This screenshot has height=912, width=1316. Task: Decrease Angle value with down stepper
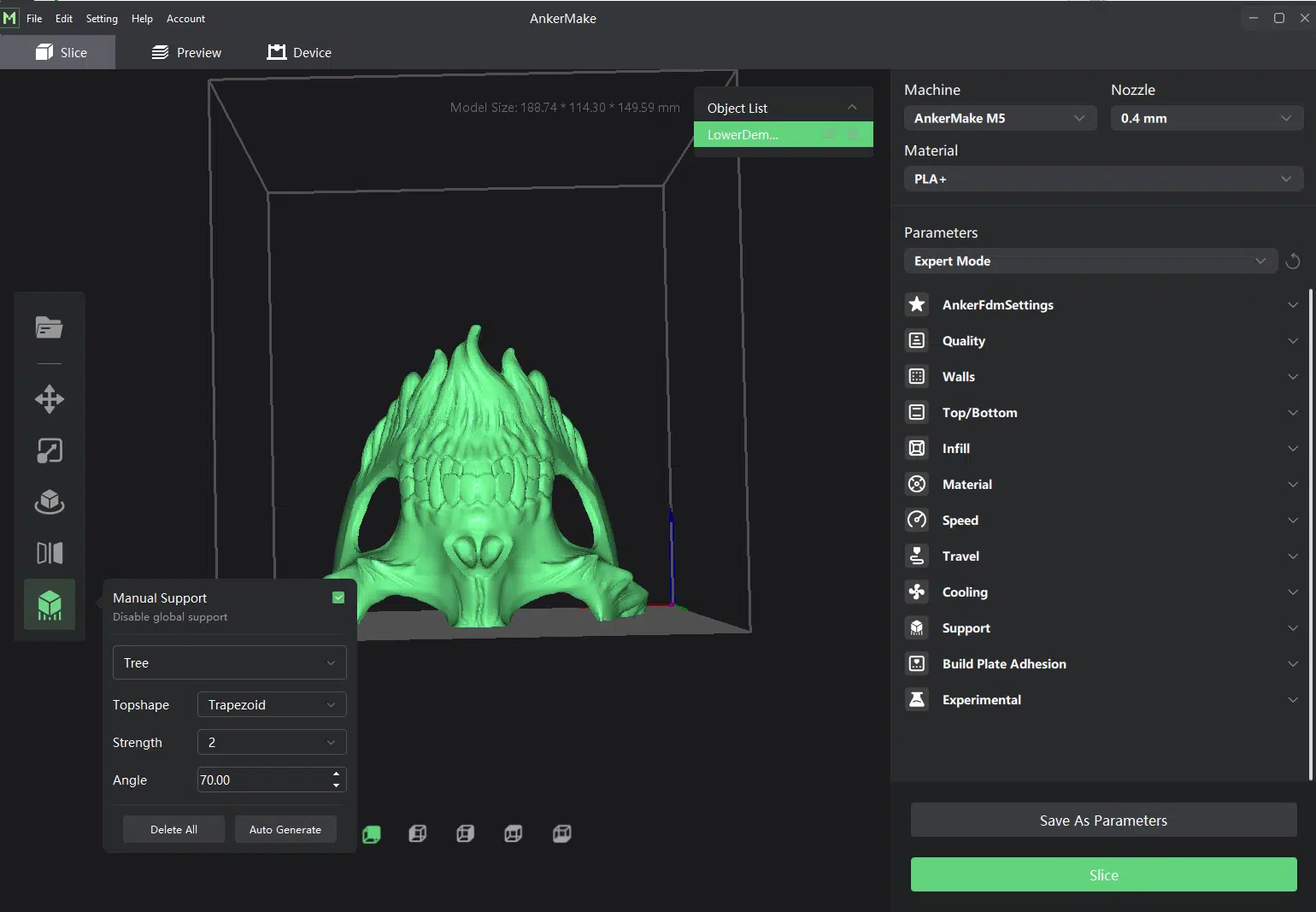(337, 785)
